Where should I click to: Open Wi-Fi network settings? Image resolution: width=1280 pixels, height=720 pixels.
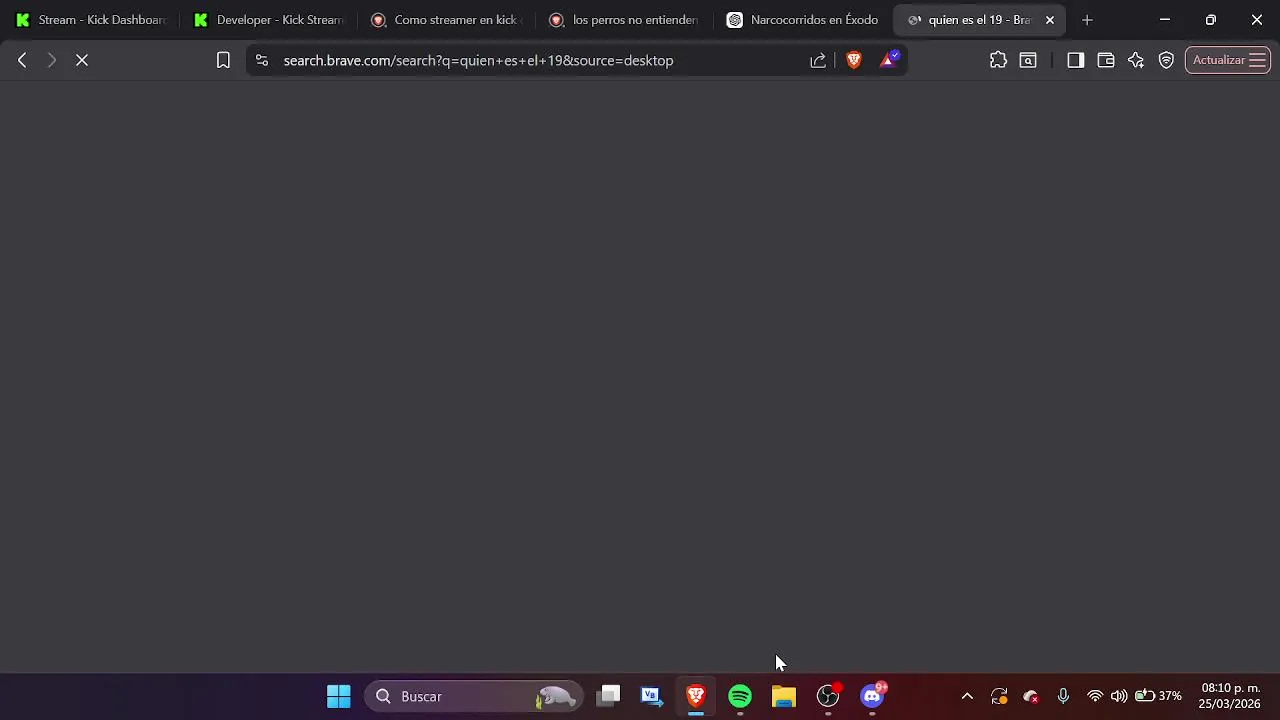coord(1095,696)
